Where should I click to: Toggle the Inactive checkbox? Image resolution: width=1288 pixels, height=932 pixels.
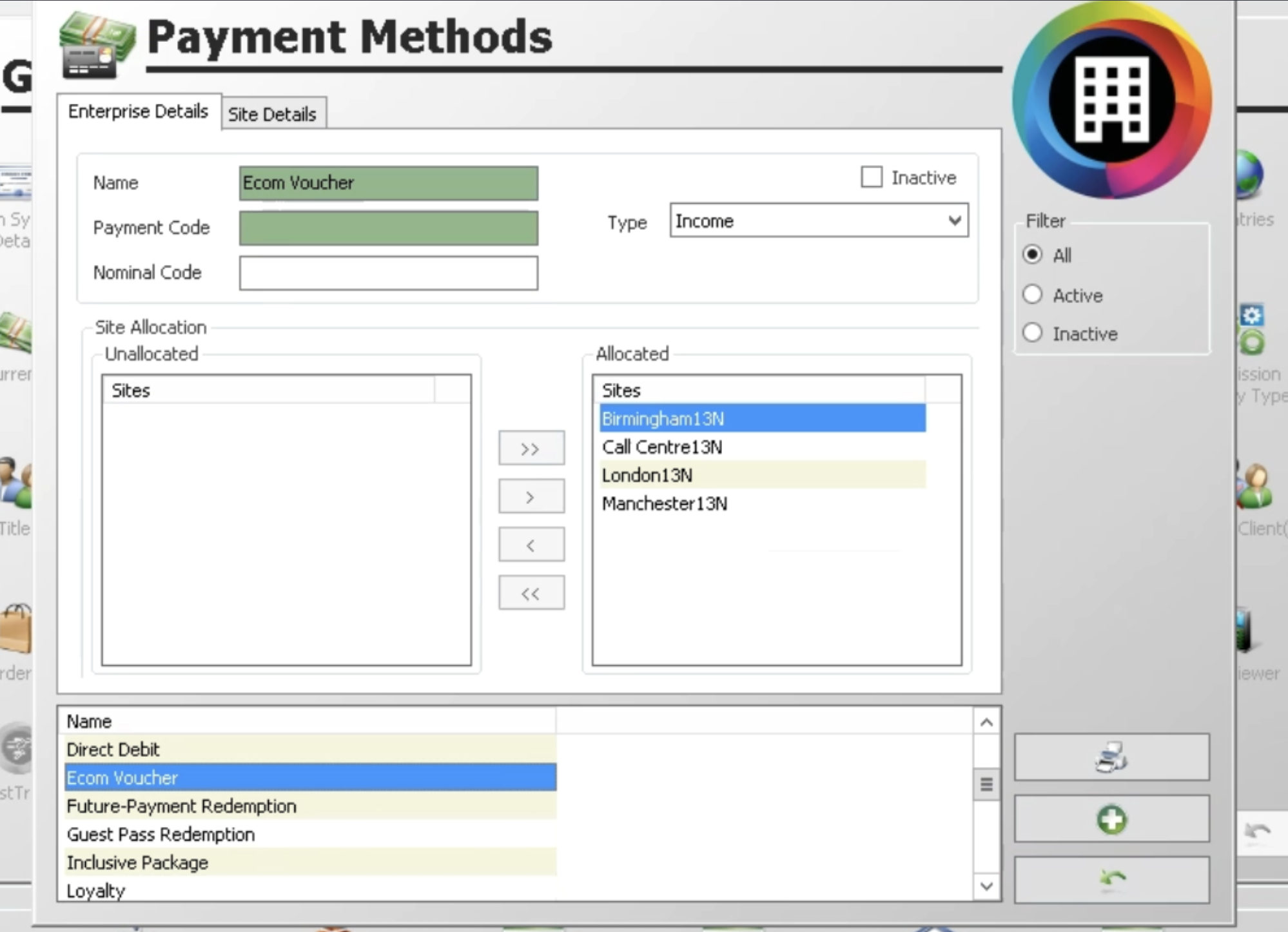[872, 177]
